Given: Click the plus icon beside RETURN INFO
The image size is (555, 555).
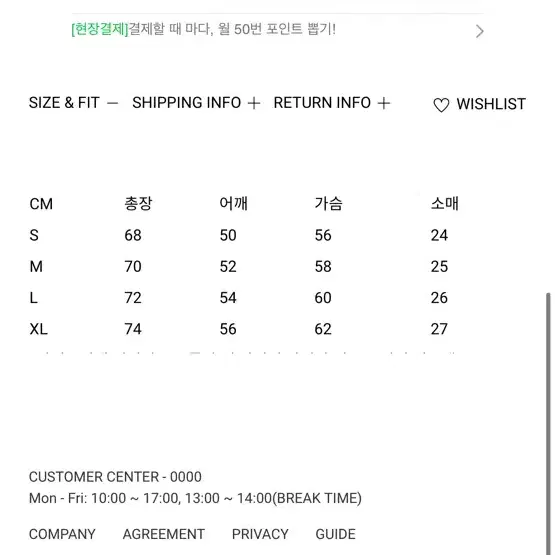Looking at the screenshot, I should (x=384, y=103).
